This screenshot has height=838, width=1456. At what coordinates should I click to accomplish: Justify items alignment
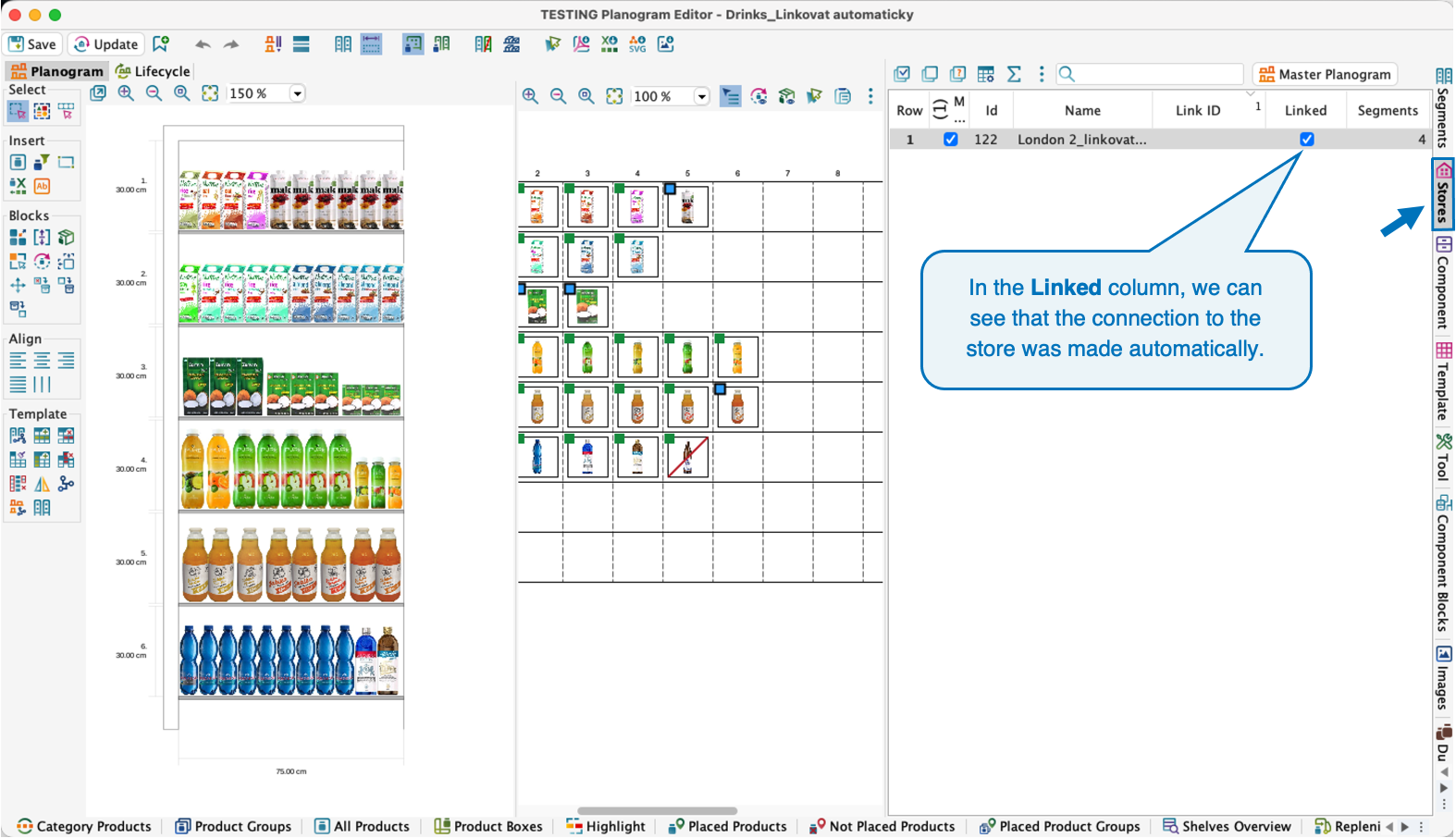point(18,384)
